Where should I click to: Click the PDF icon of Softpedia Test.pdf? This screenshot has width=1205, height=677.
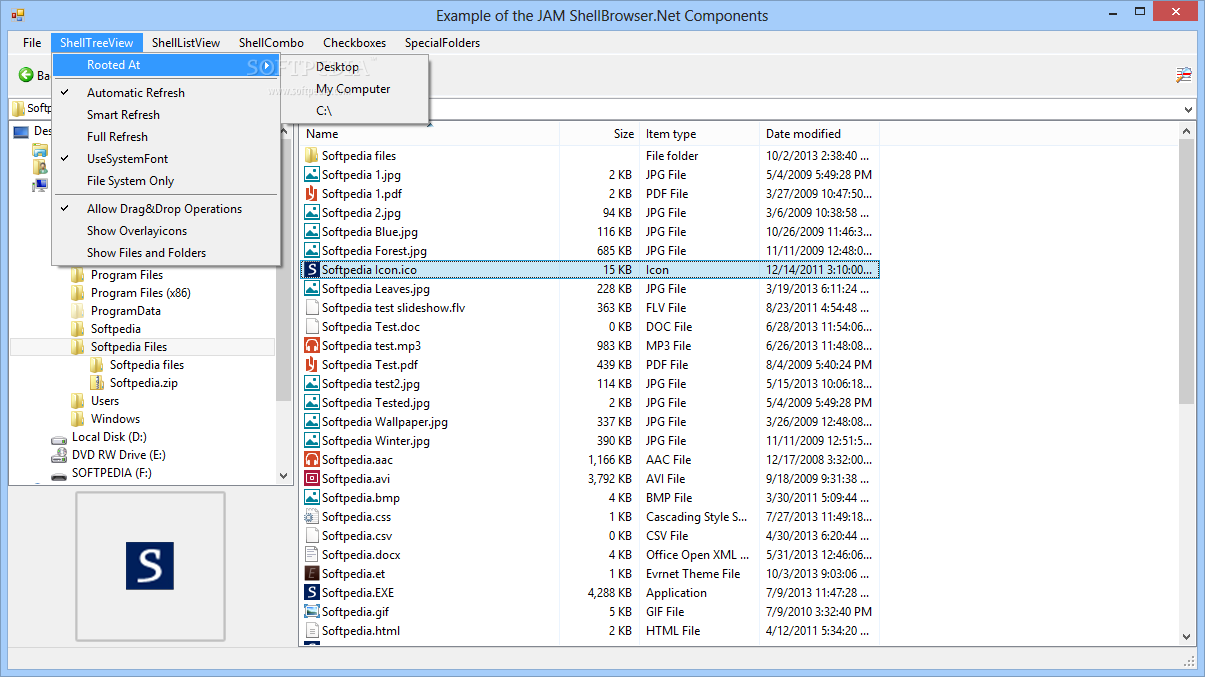pos(312,365)
